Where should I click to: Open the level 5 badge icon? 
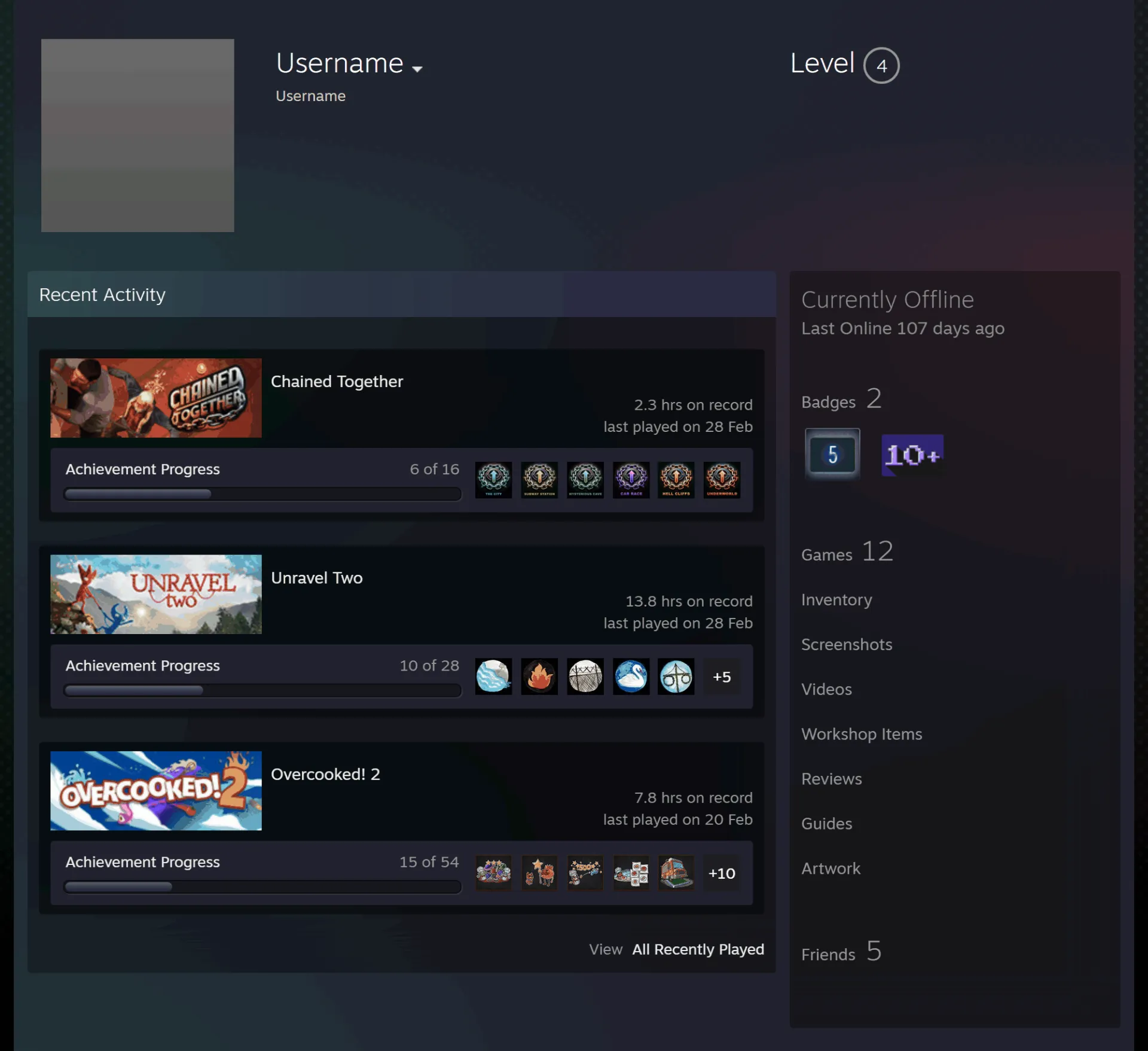tap(832, 455)
